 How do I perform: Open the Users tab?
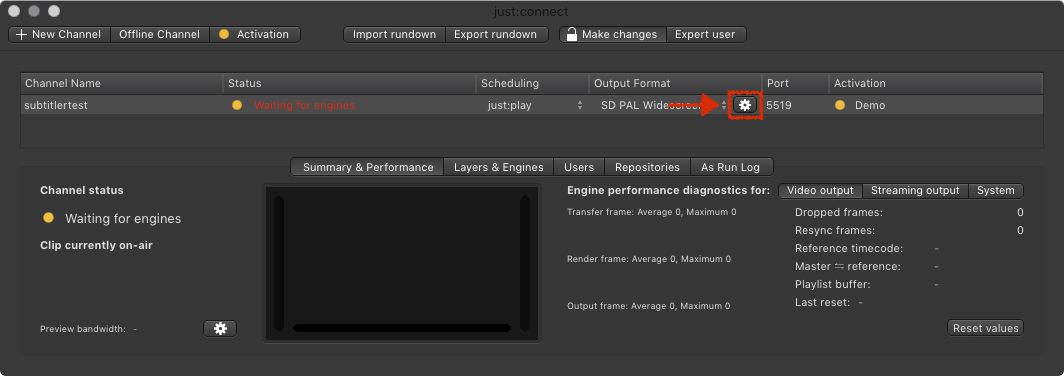[579, 167]
